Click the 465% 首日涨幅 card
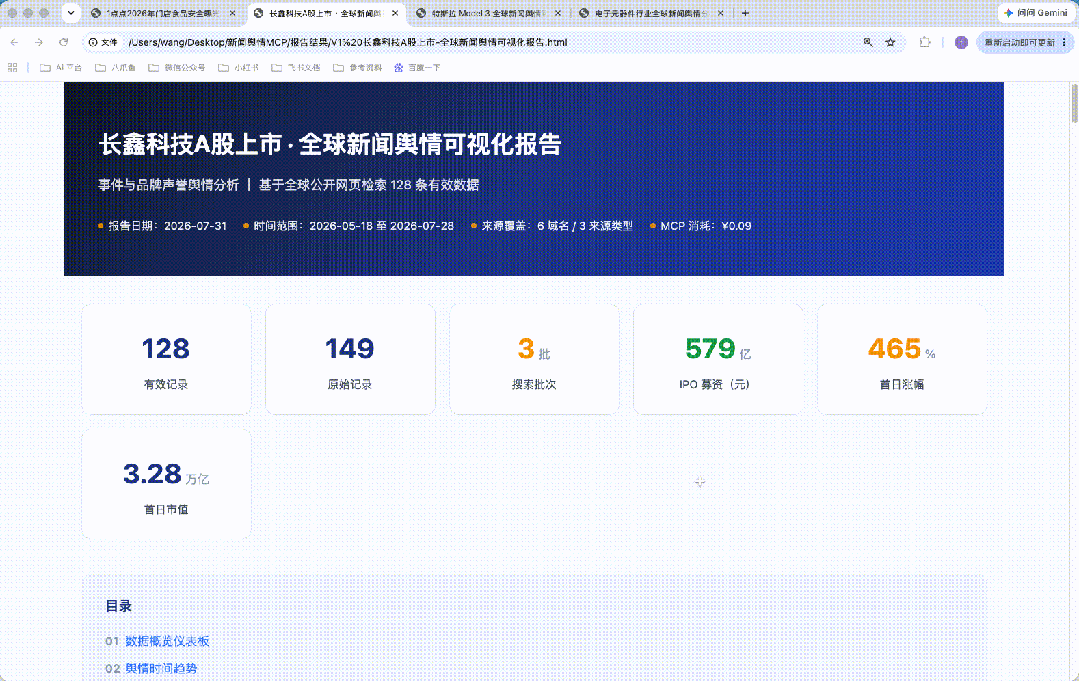 pos(901,360)
